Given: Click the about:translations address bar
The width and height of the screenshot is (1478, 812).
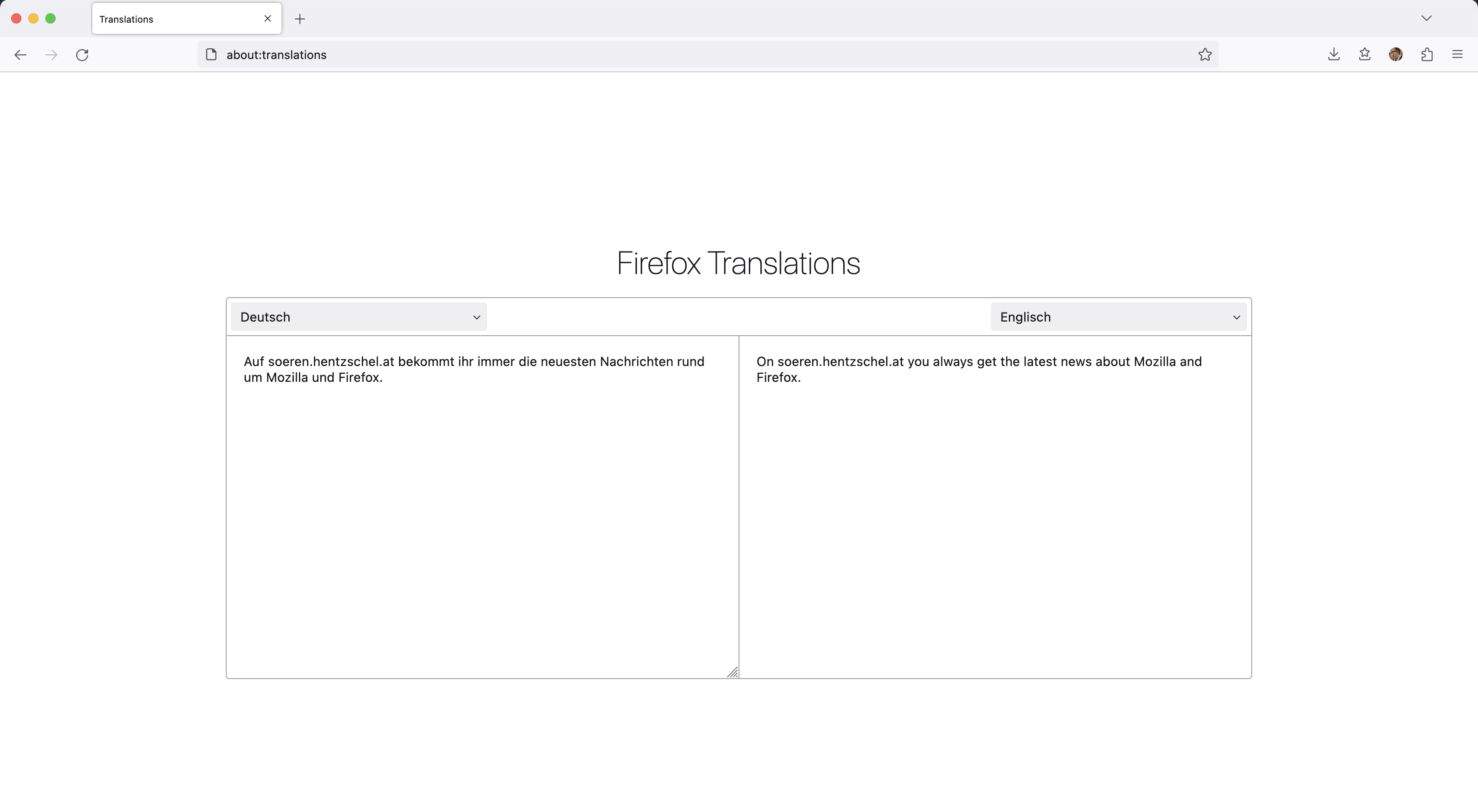Looking at the screenshot, I should (689, 54).
